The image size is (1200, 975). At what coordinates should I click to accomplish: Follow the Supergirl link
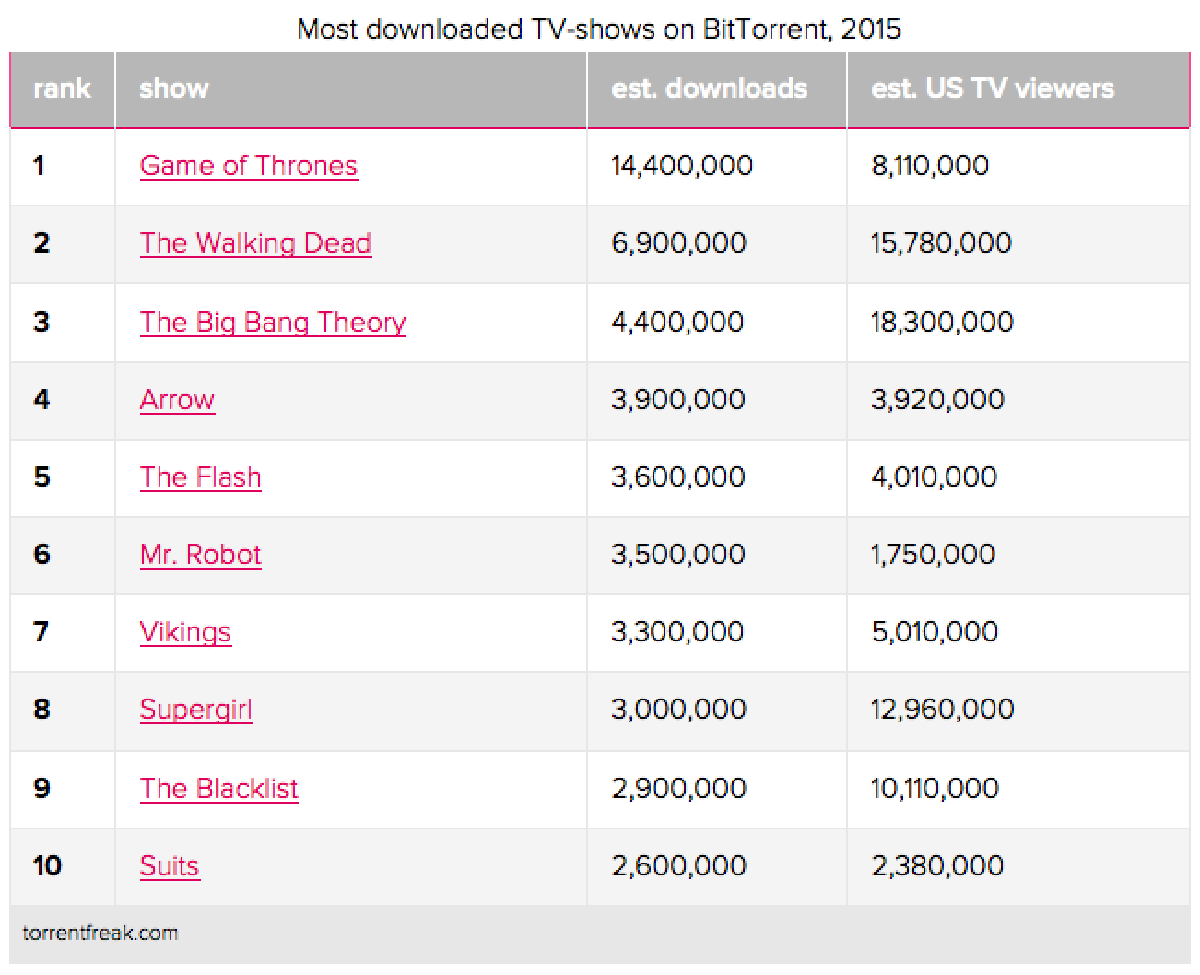[x=196, y=710]
